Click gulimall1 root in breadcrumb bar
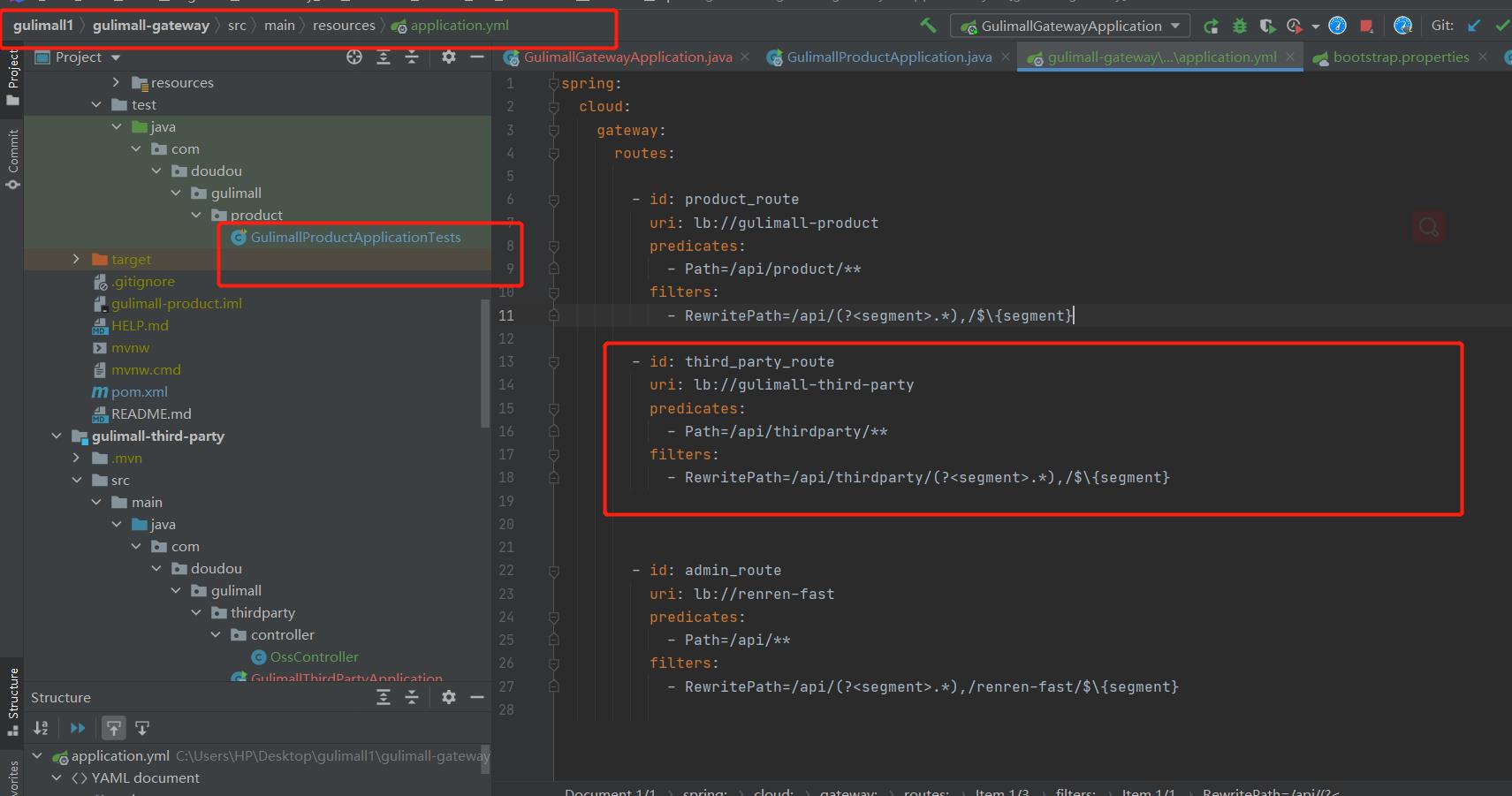The height and width of the screenshot is (796, 1512). pos(43,26)
